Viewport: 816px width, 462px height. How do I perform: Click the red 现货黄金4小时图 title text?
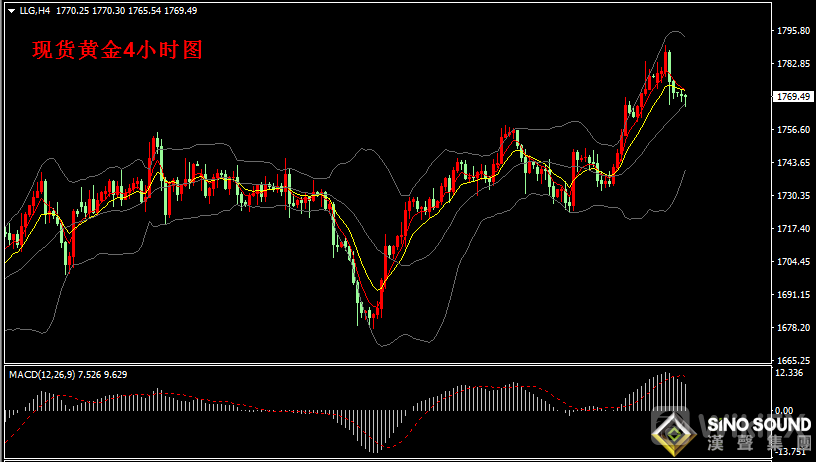coord(117,50)
